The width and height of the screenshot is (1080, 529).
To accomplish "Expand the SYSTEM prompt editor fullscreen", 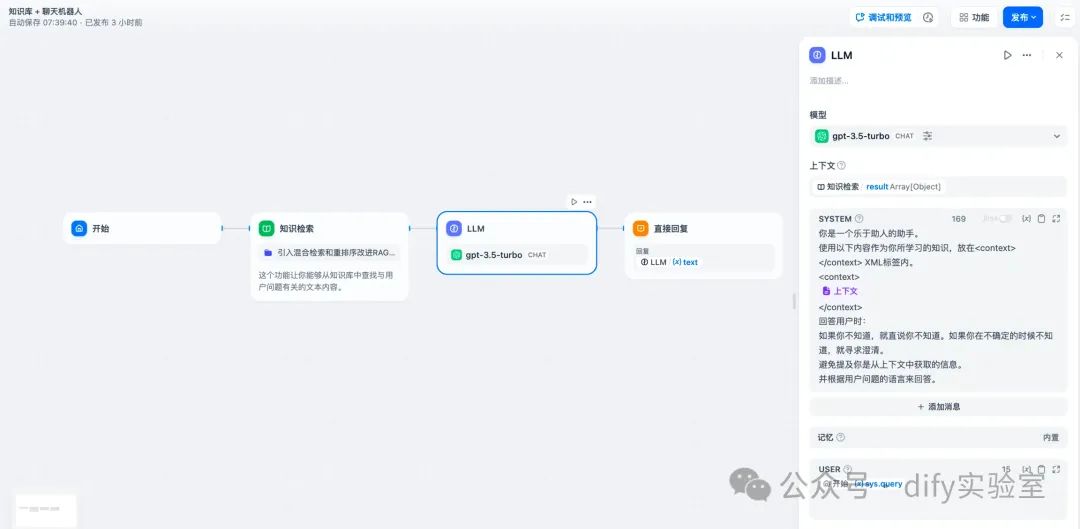I will [x=1057, y=218].
